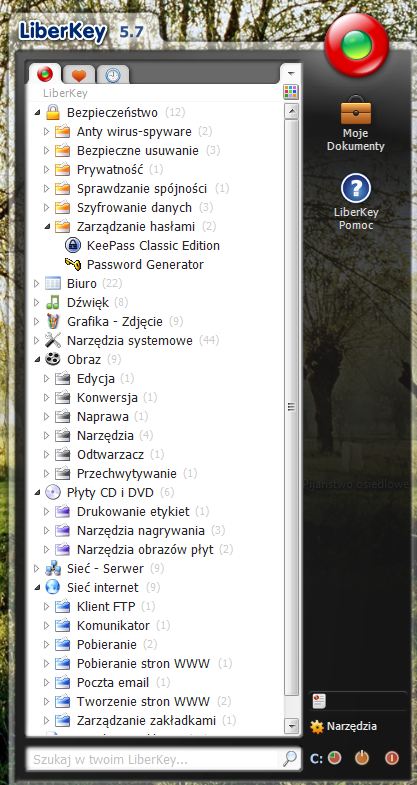Viewport: 417px width, 785px height.
Task: Click the big red-green LiberKey button
Action: [356, 45]
